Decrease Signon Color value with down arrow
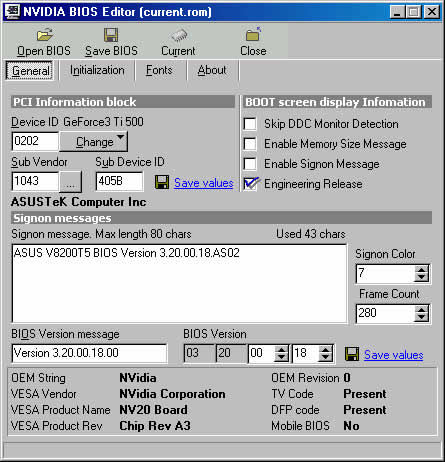The image size is (445, 462). pos(421,278)
